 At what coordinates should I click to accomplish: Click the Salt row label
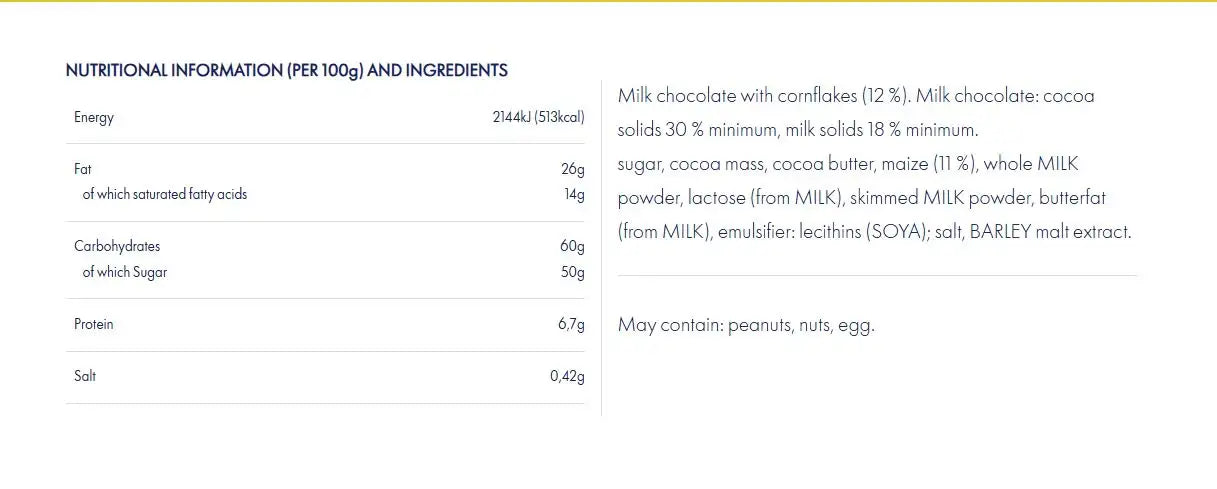click(85, 377)
